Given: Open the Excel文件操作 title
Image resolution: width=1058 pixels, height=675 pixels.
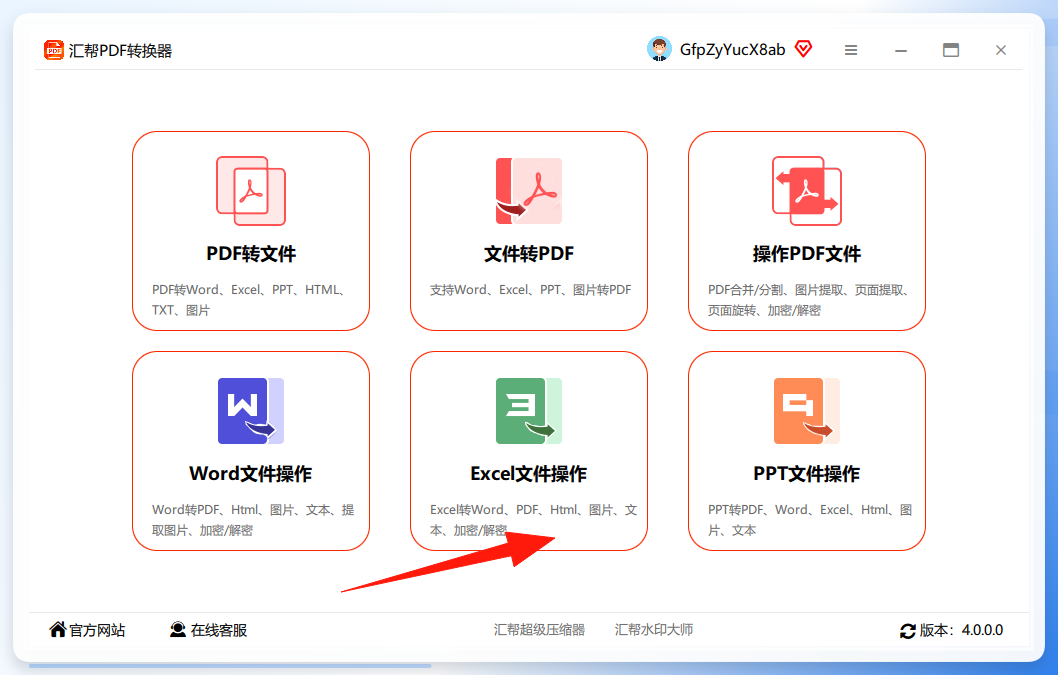Looking at the screenshot, I should pos(529,474).
